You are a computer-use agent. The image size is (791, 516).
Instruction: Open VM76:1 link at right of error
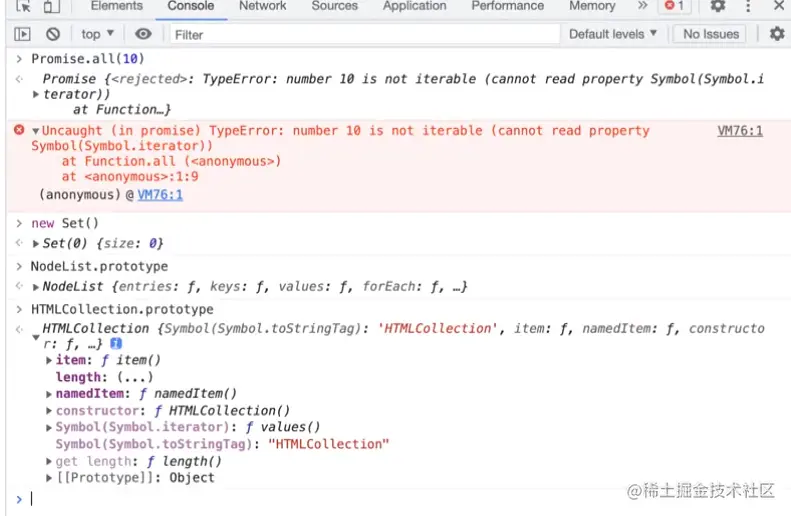(x=740, y=131)
